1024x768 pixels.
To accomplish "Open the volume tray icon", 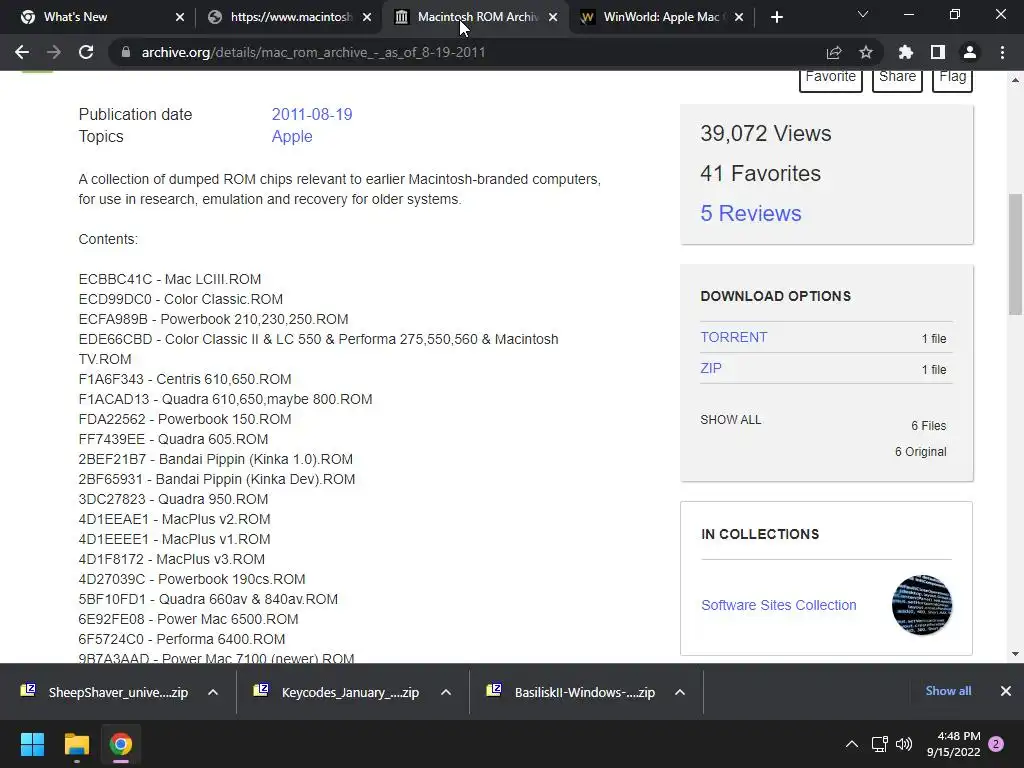I will coord(904,744).
